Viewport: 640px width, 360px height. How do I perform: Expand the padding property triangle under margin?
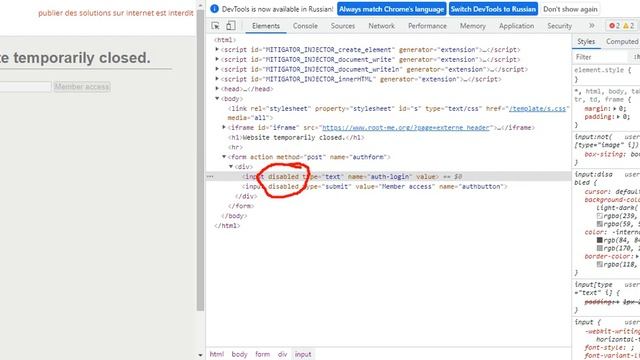tap(618, 117)
